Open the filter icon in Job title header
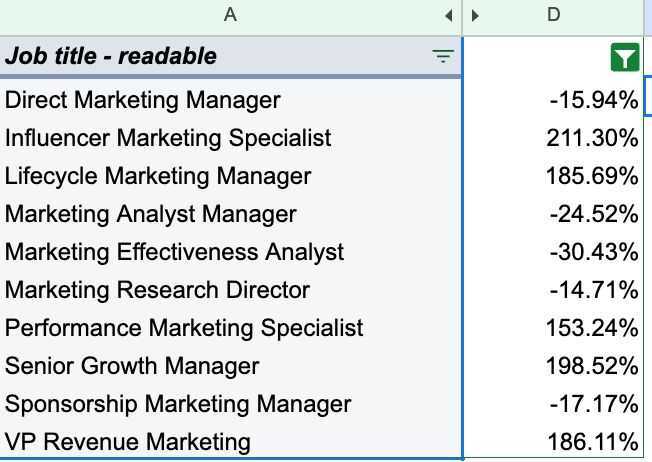The width and height of the screenshot is (652, 462). coord(443,56)
